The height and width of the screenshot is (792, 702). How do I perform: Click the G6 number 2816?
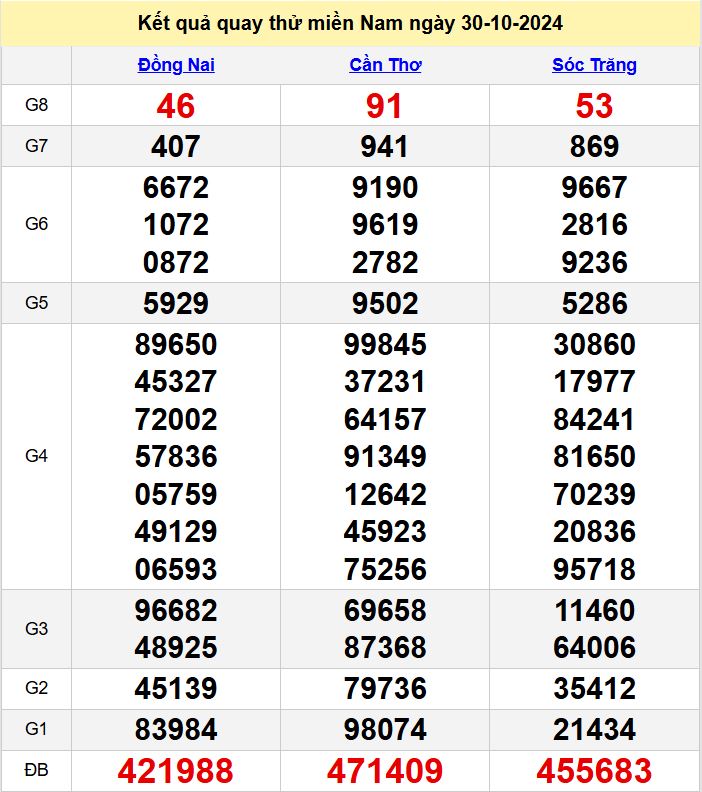pos(594,225)
